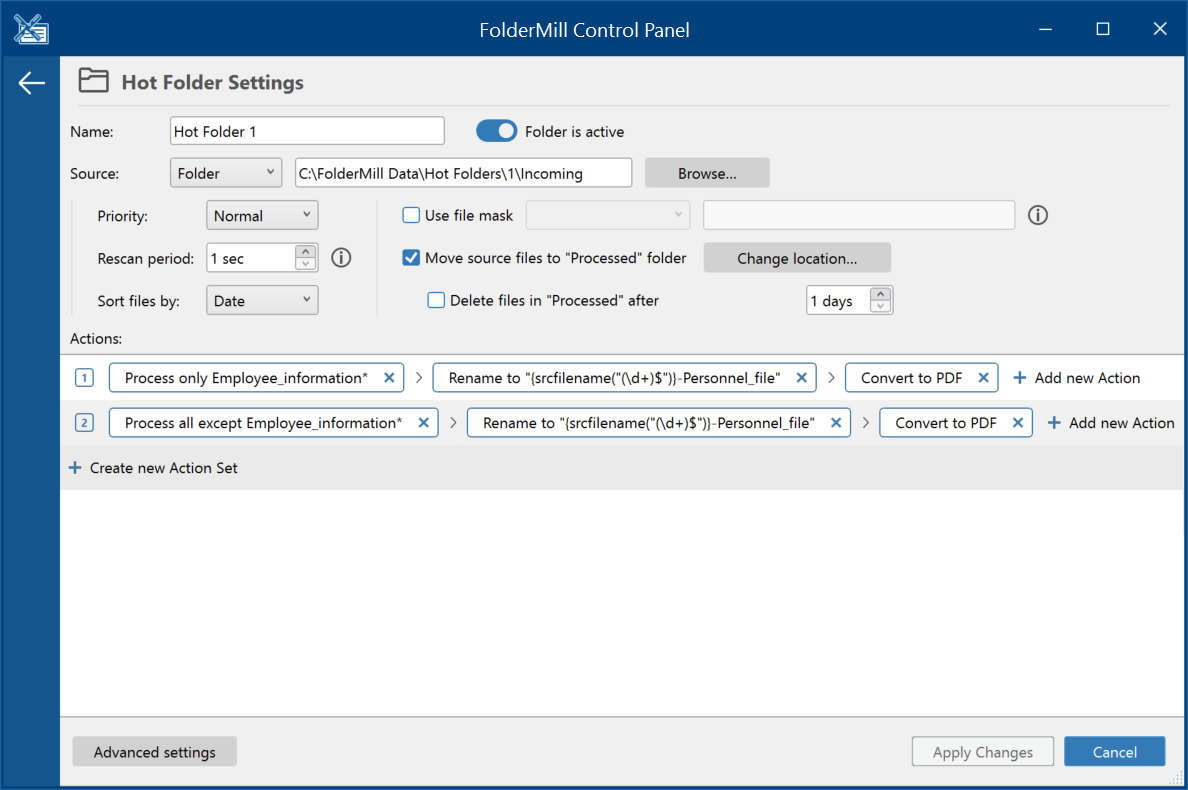Create new Action Set
The image size is (1188, 790).
(153, 468)
